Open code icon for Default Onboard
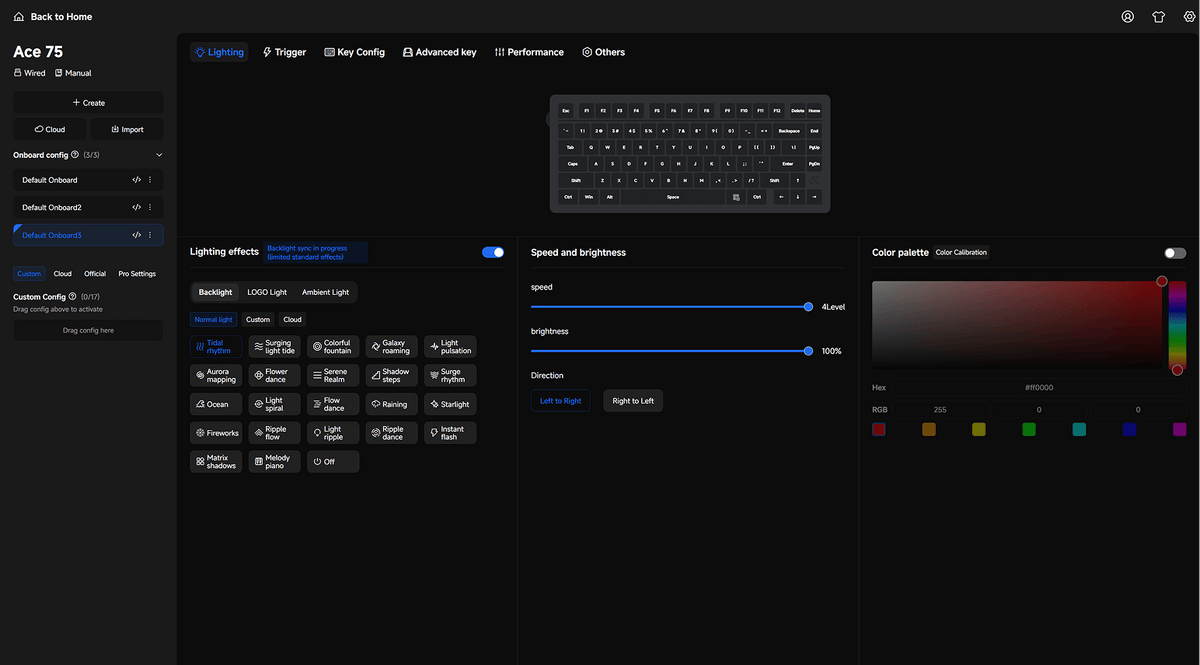 click(x=136, y=180)
